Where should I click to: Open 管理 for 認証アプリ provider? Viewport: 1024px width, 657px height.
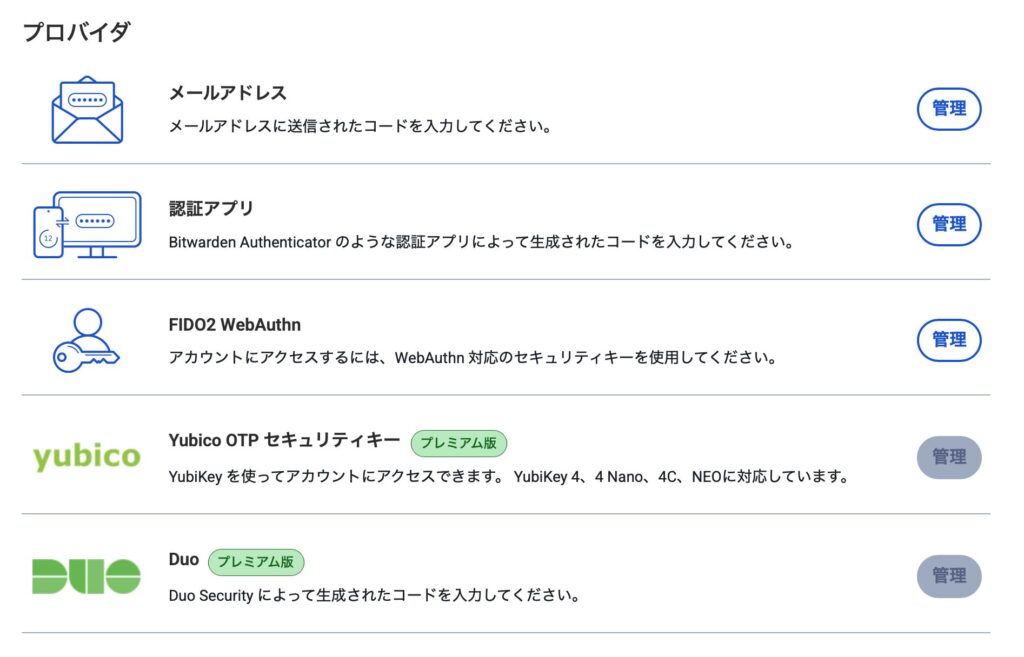coord(949,225)
